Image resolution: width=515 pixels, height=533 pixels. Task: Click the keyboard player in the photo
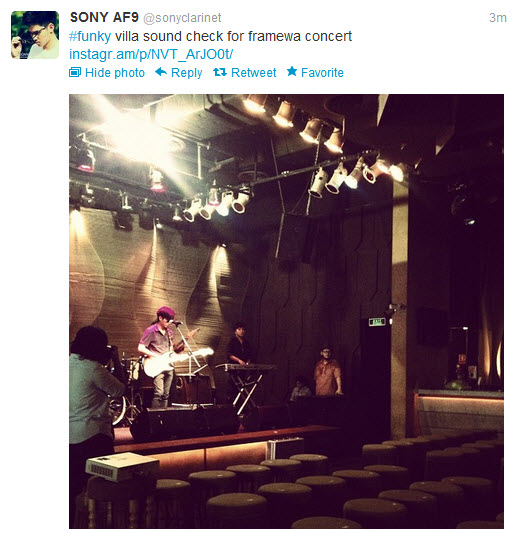tap(240, 345)
